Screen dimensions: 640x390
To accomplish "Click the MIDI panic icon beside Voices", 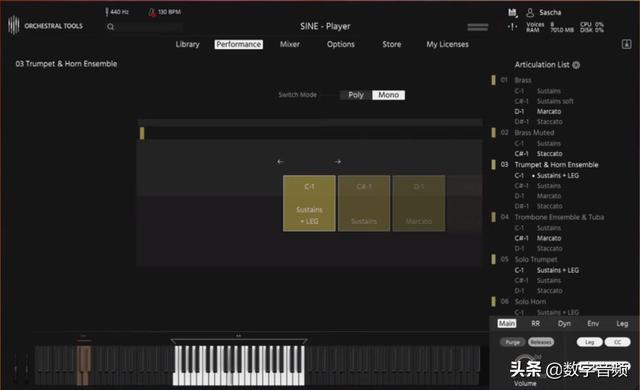I will pyautogui.click(x=512, y=27).
